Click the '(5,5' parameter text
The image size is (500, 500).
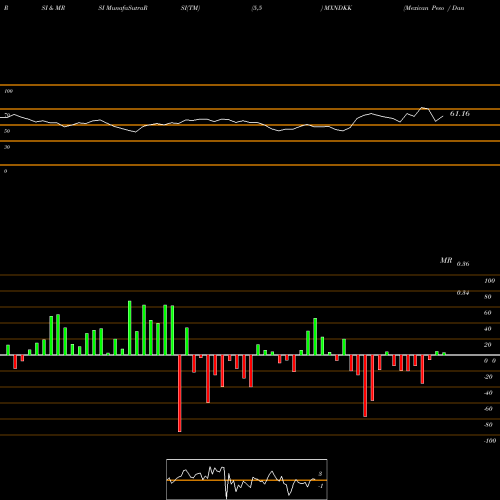tap(257, 8)
